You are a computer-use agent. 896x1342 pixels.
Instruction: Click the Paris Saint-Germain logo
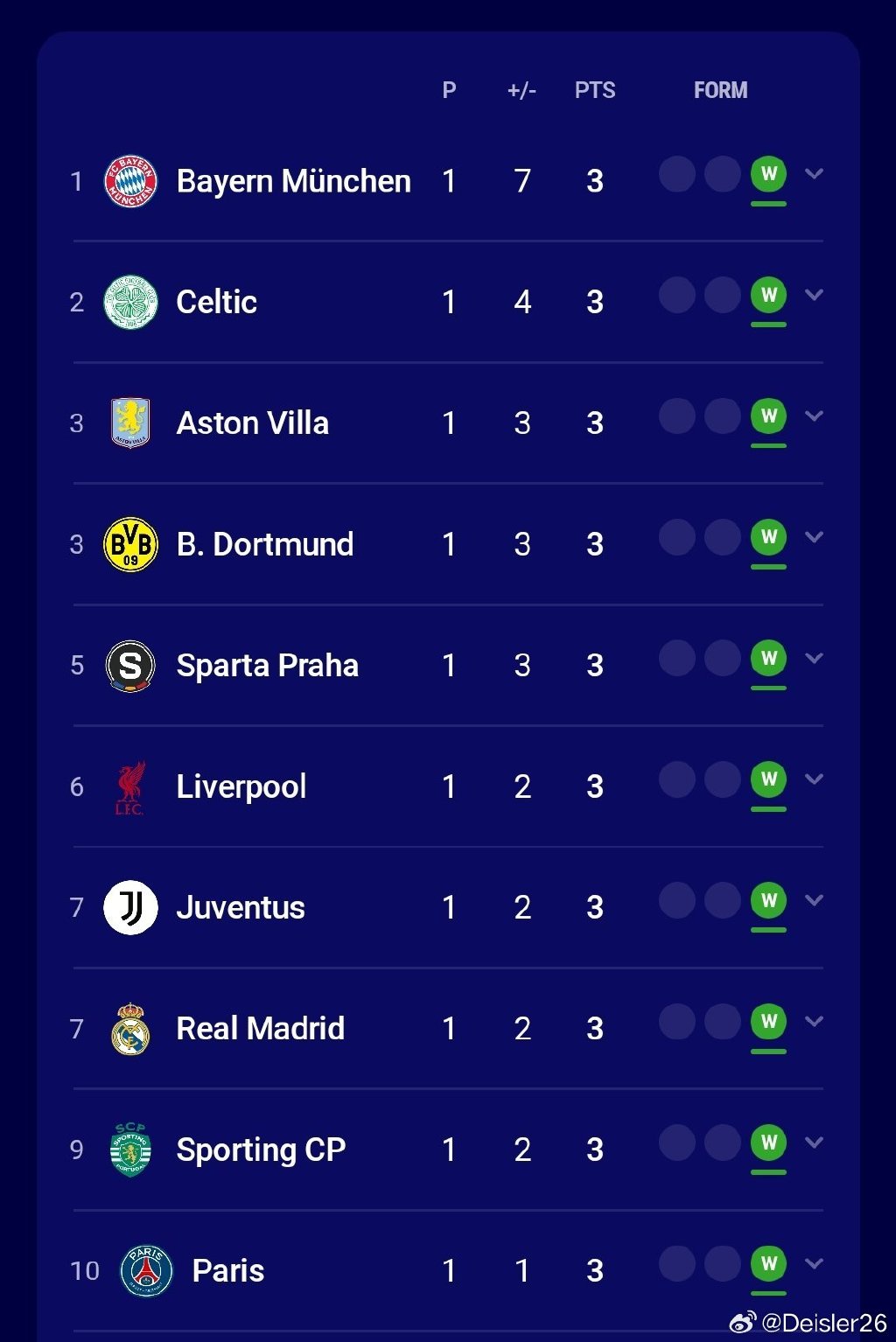(146, 1270)
